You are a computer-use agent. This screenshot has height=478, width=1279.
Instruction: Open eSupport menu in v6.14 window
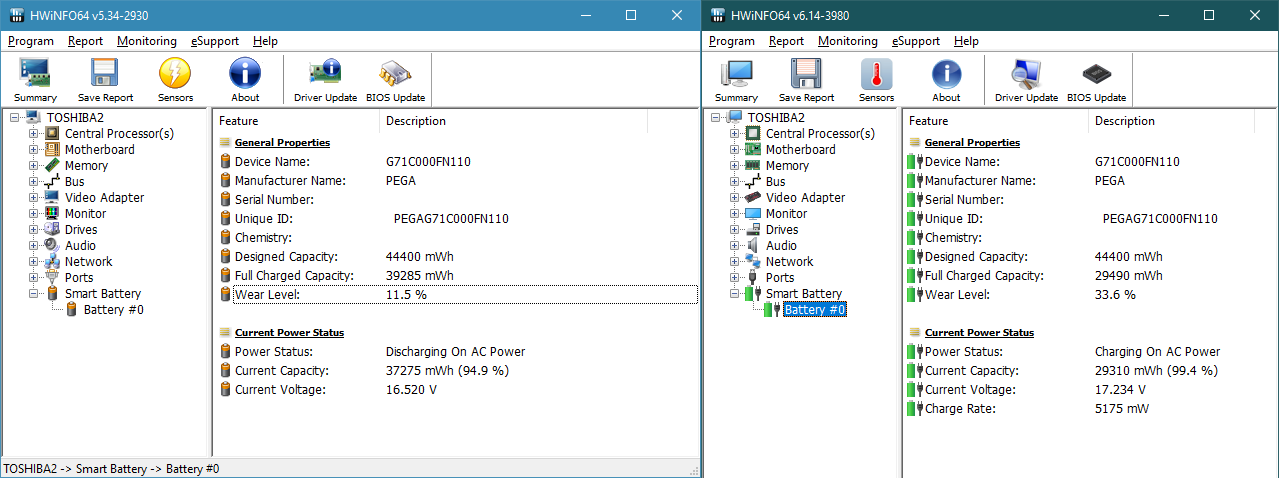click(x=916, y=41)
